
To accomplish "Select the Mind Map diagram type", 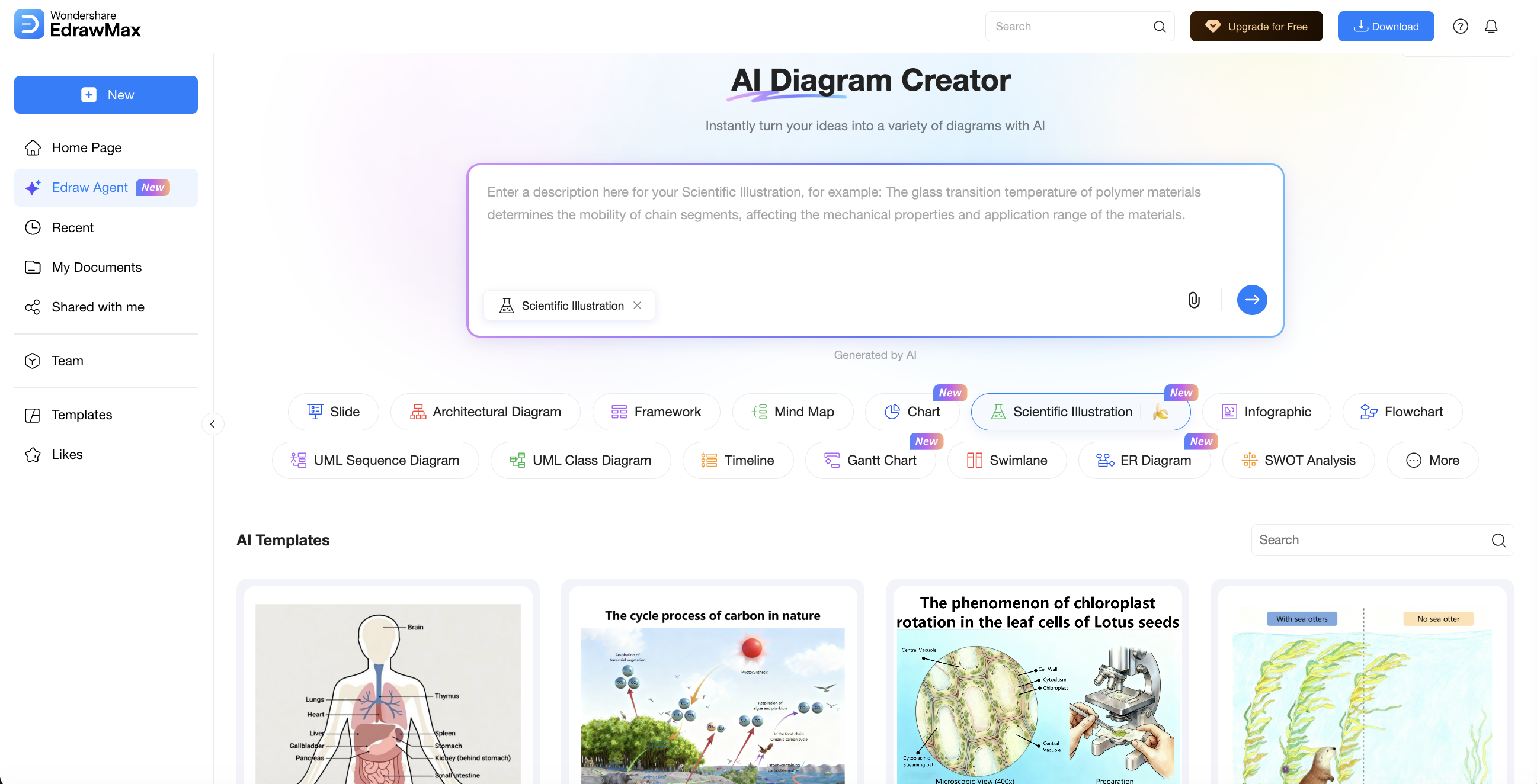I will coord(792,412).
